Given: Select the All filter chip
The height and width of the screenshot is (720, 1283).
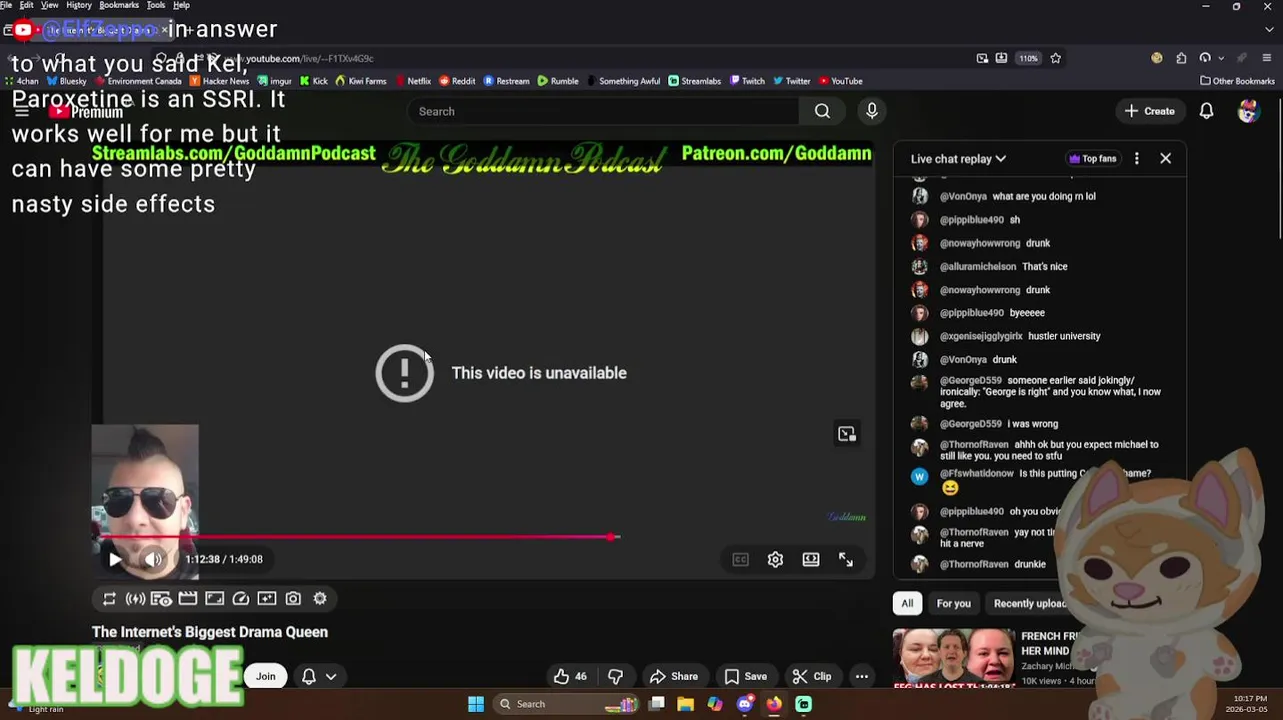Looking at the screenshot, I should point(907,603).
